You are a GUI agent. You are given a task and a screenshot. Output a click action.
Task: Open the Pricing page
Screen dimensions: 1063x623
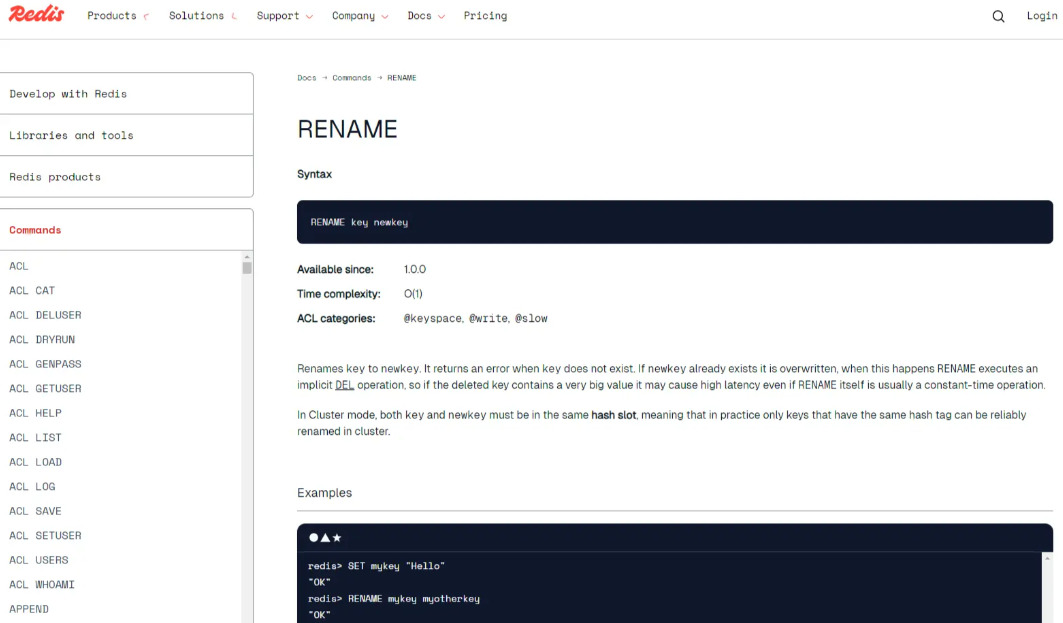[x=485, y=16]
